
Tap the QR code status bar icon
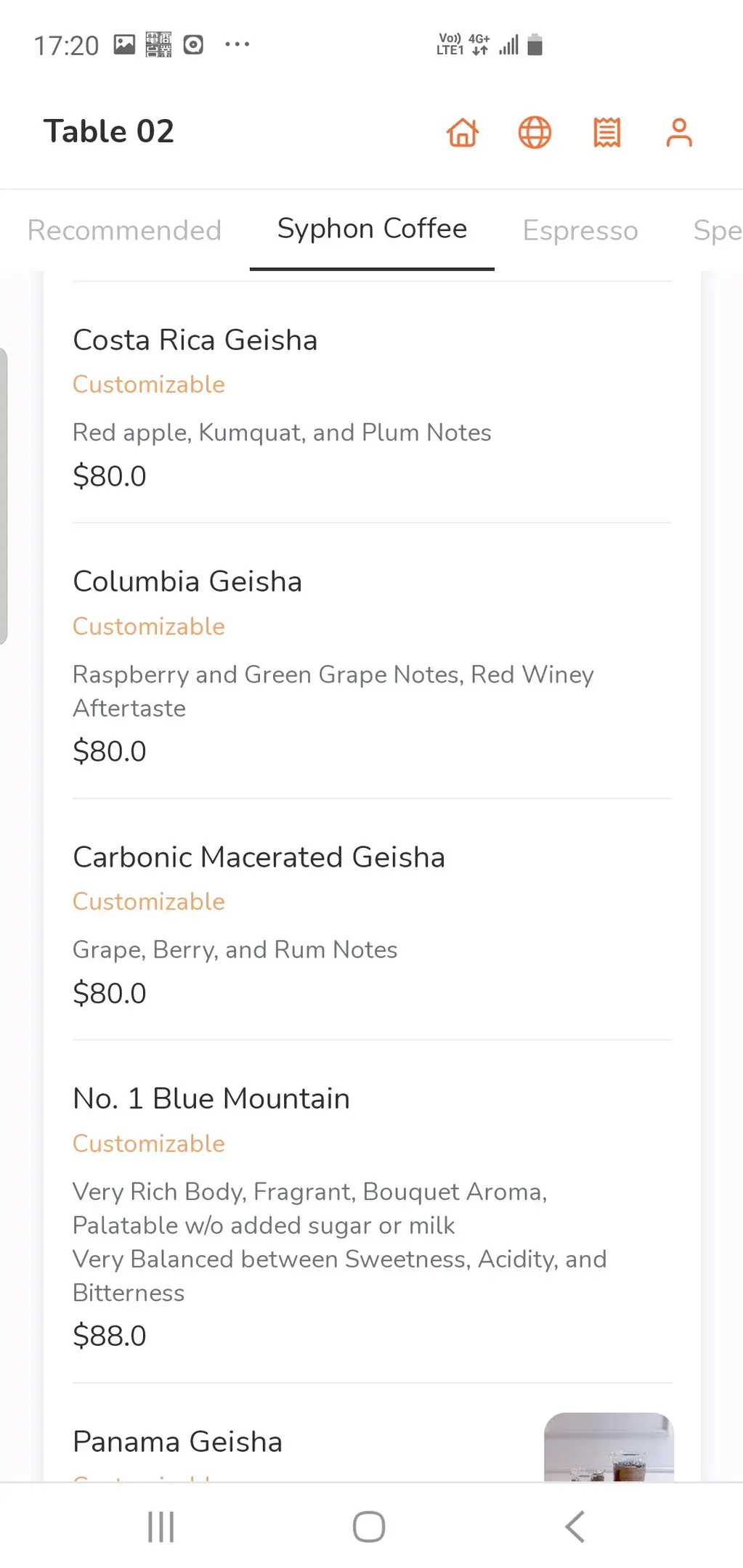click(x=158, y=45)
